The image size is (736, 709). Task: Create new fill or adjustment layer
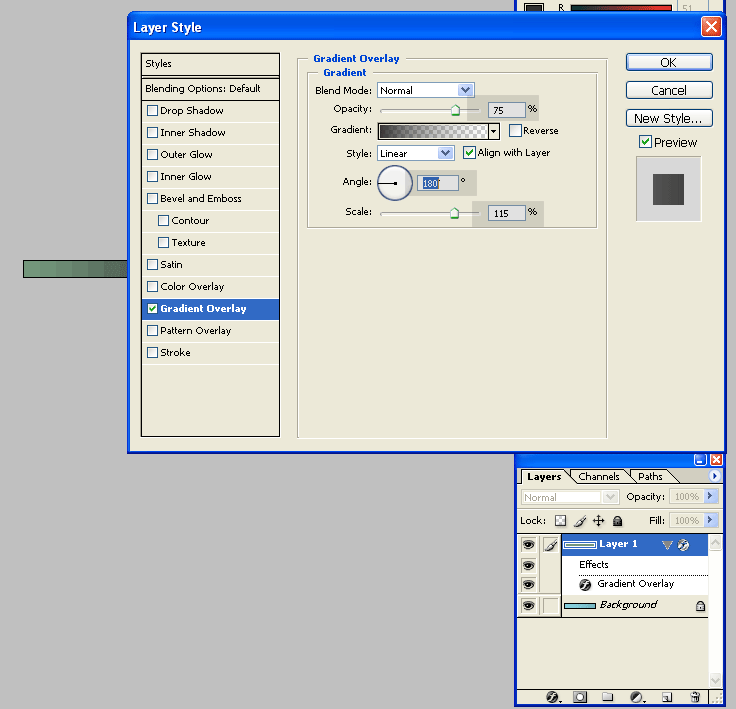636,697
